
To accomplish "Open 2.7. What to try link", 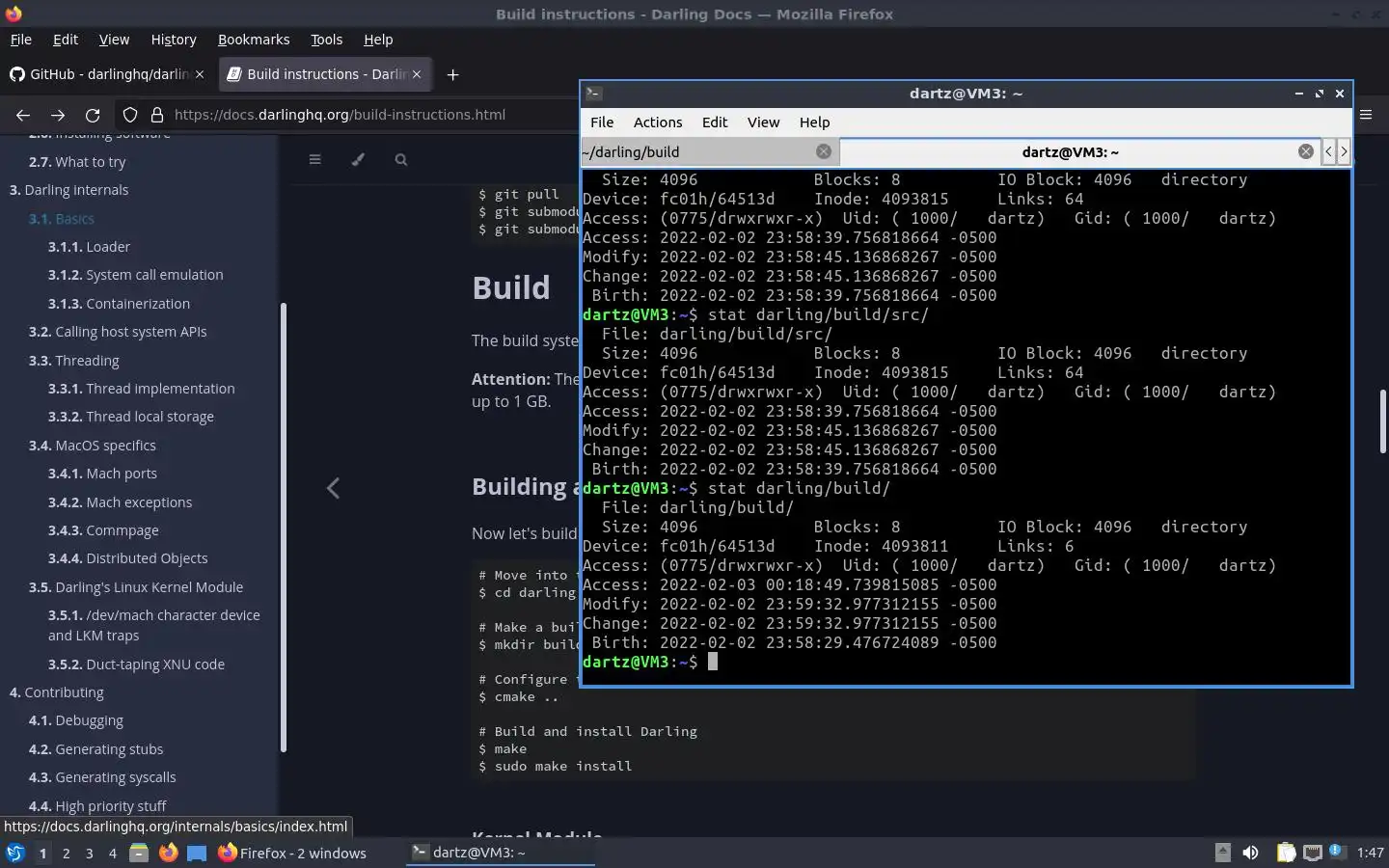I will [77, 162].
